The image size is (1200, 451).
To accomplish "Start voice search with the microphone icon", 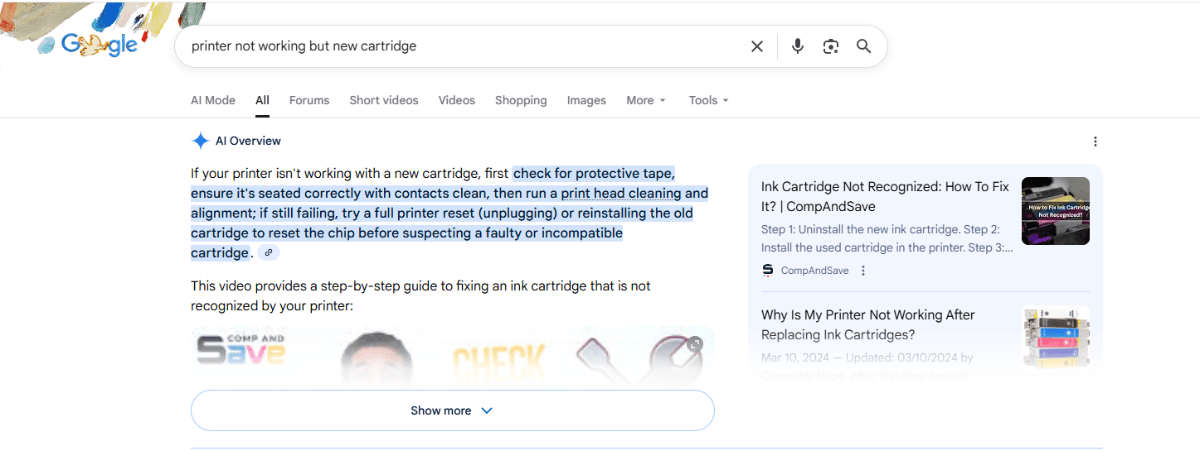I will click(797, 46).
